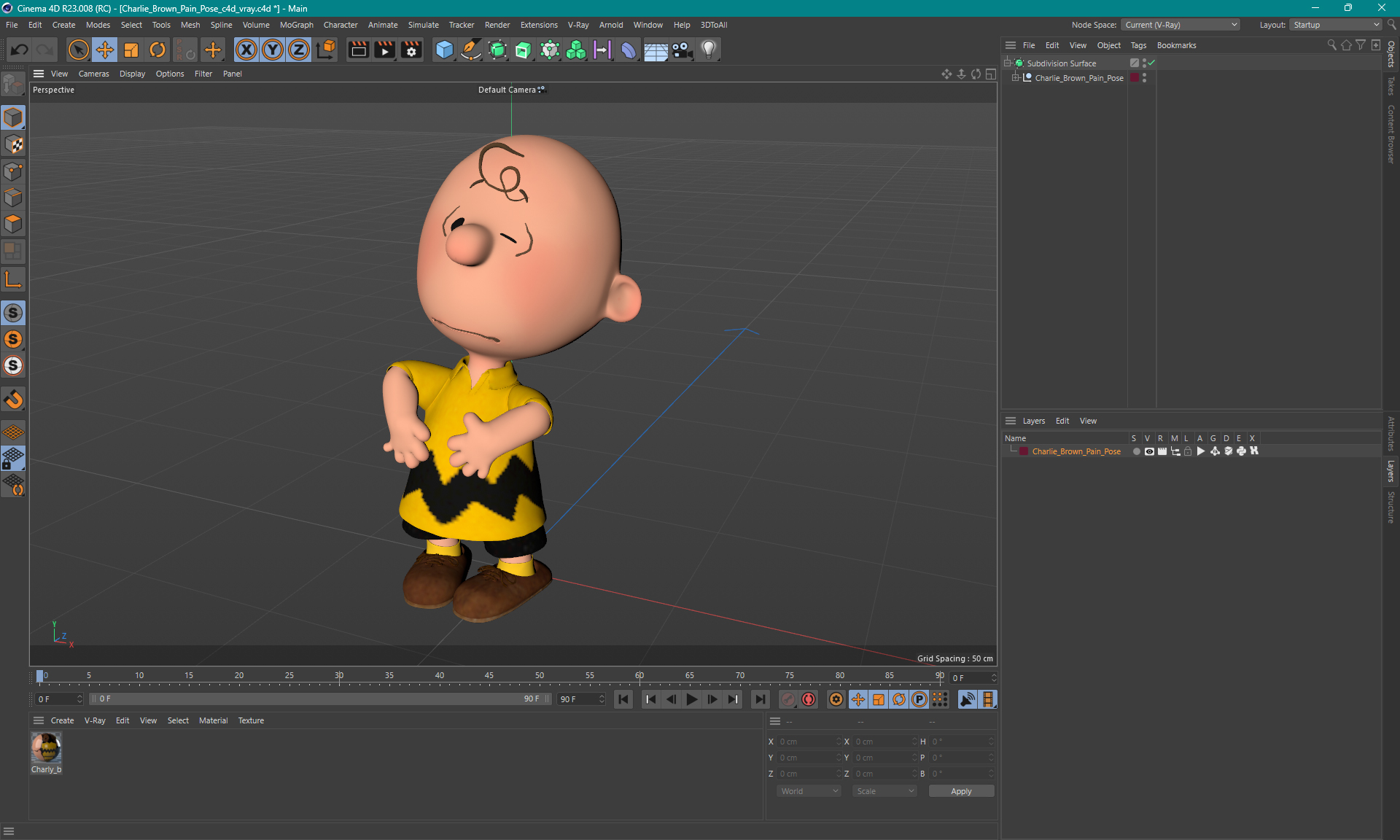The height and width of the screenshot is (840, 1400).
Task: Switch to Texture mode checker icon
Action: click(x=13, y=144)
